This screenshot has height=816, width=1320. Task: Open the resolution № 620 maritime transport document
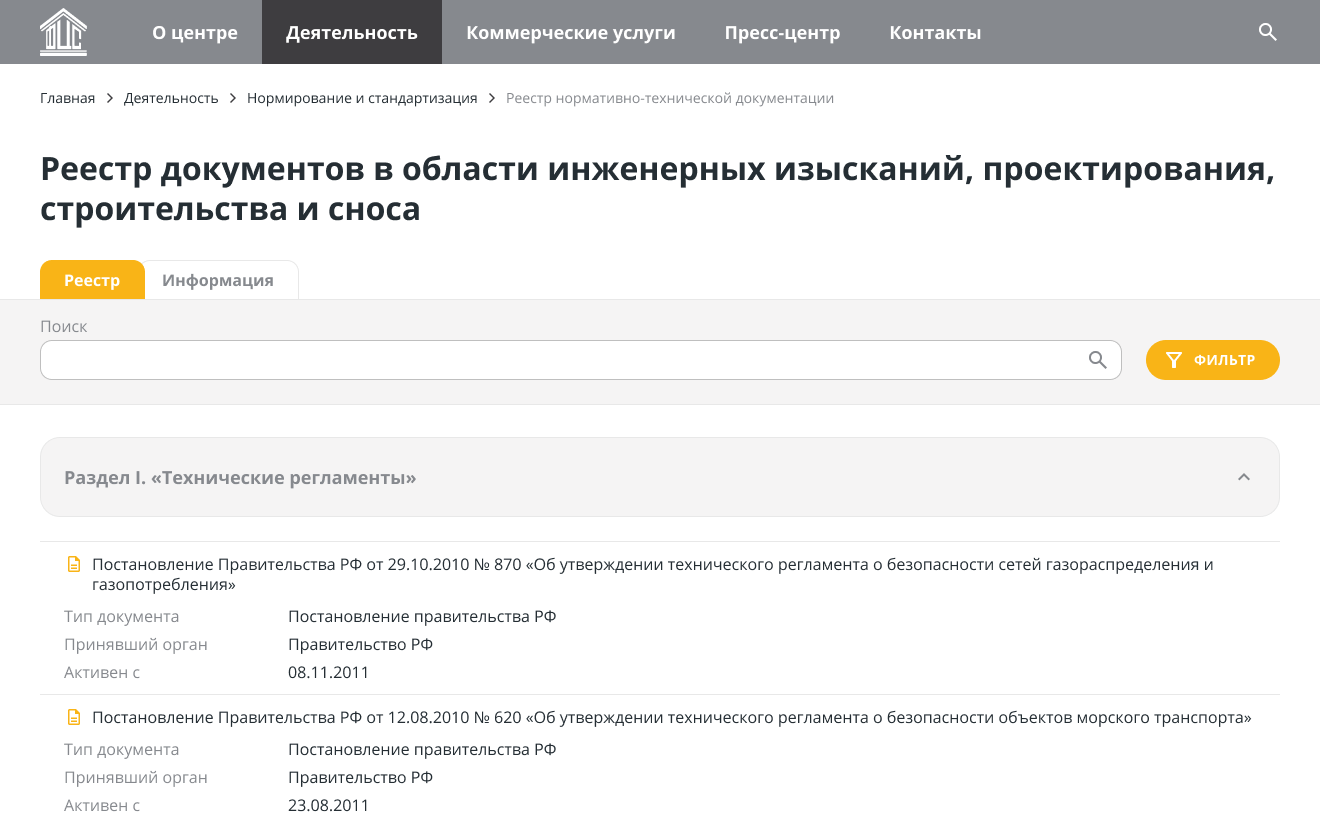point(671,718)
